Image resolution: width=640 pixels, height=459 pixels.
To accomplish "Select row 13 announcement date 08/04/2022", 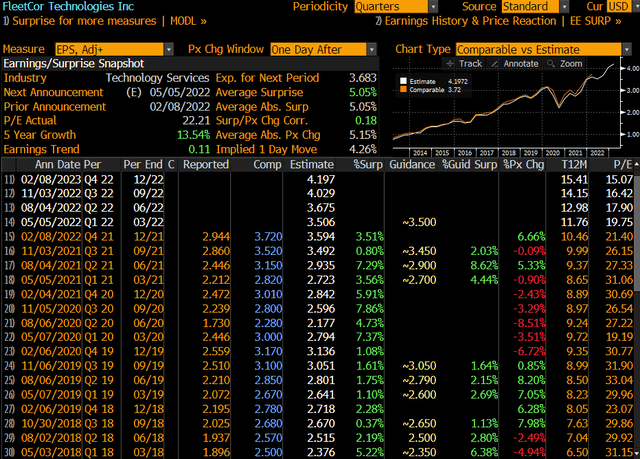I will tap(51, 208).
